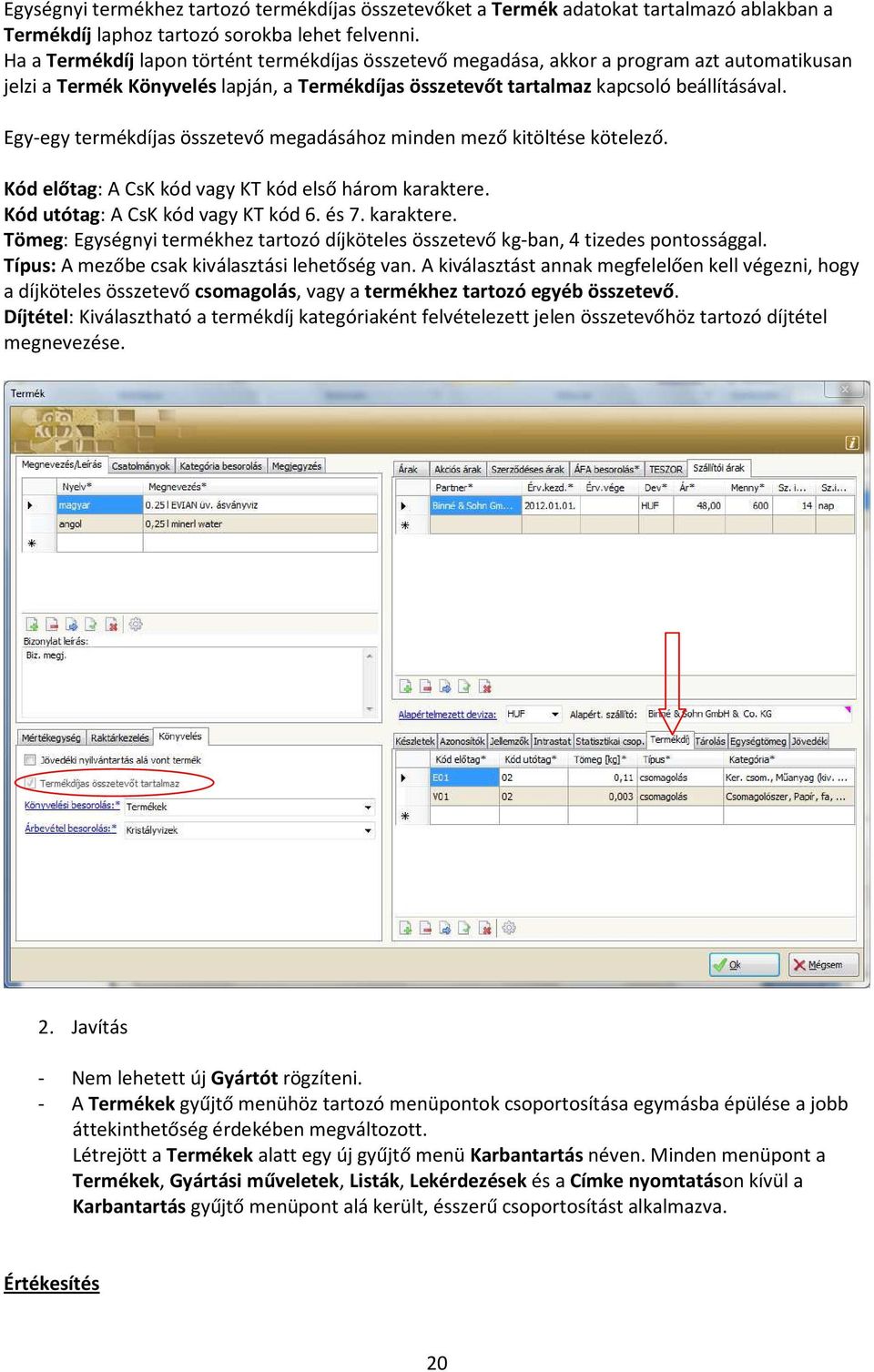Screen dimensions: 874x1372
Task: Click blue arrow page icon under language grid
Action: point(71,625)
